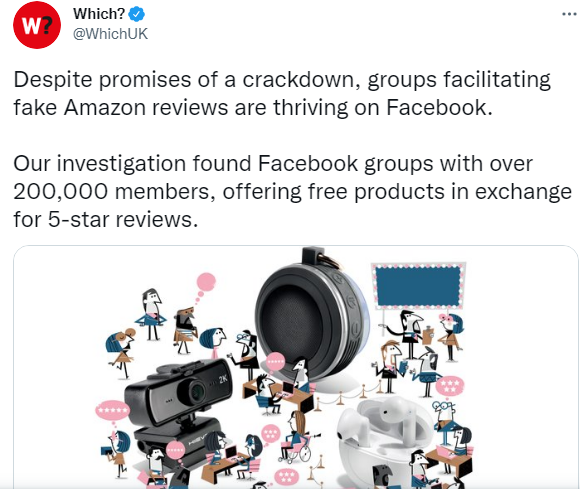Click the pink five-star bubble beside the webcam
Viewport: 580px width, 489px height.
coord(112,411)
